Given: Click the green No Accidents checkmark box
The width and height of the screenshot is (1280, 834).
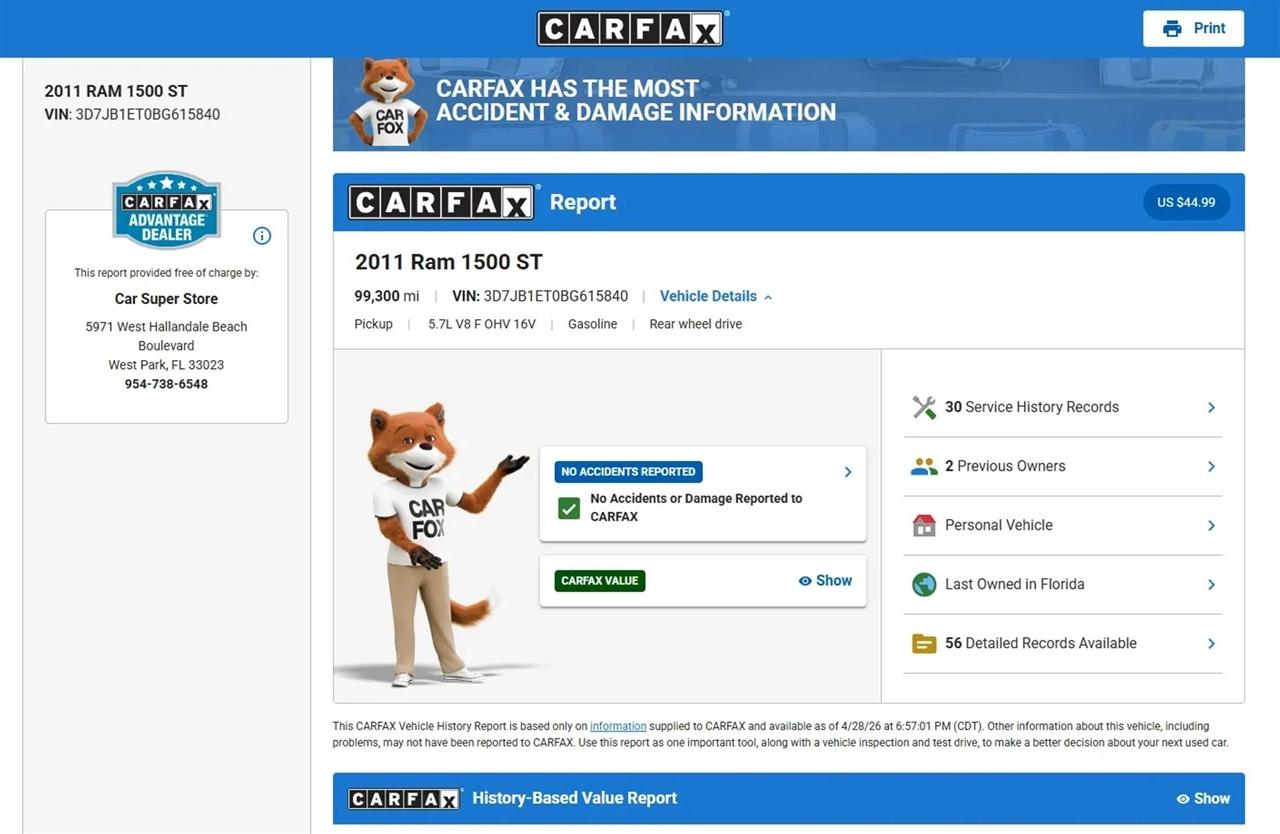Looking at the screenshot, I should coord(569,508).
